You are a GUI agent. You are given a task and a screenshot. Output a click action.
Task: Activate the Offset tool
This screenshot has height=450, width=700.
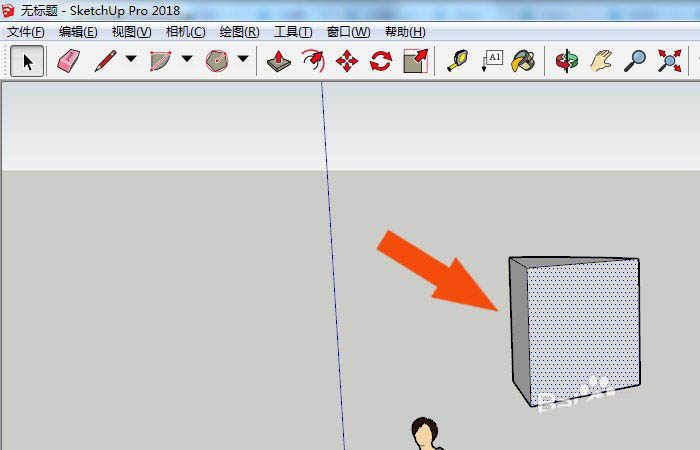click(x=313, y=61)
